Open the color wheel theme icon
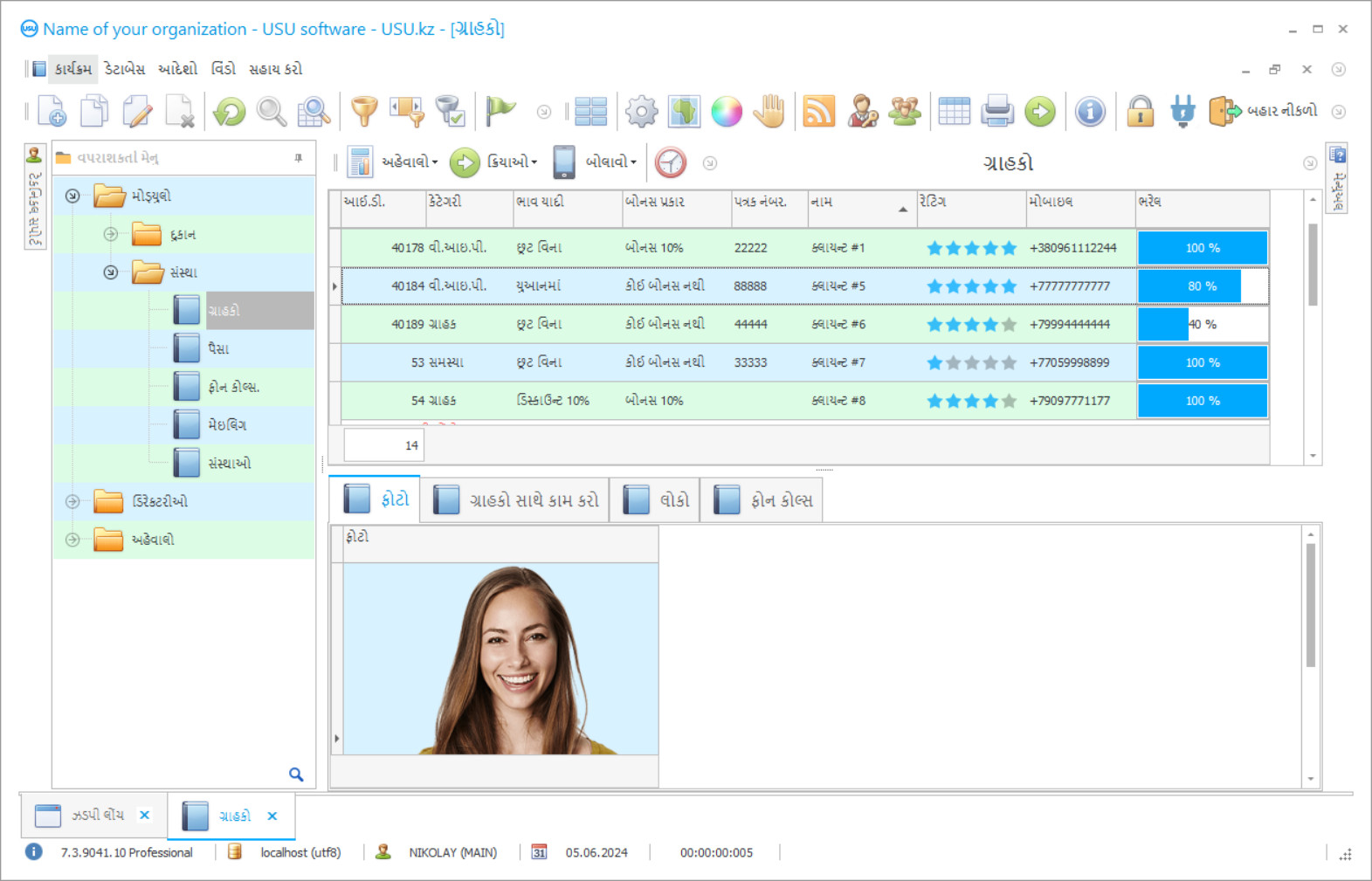The height and width of the screenshot is (881, 1372). tap(726, 112)
